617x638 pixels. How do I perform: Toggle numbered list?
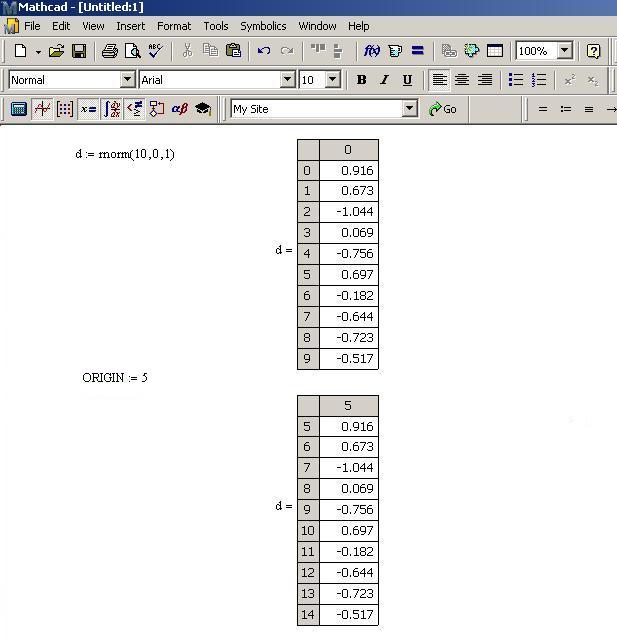coord(539,80)
